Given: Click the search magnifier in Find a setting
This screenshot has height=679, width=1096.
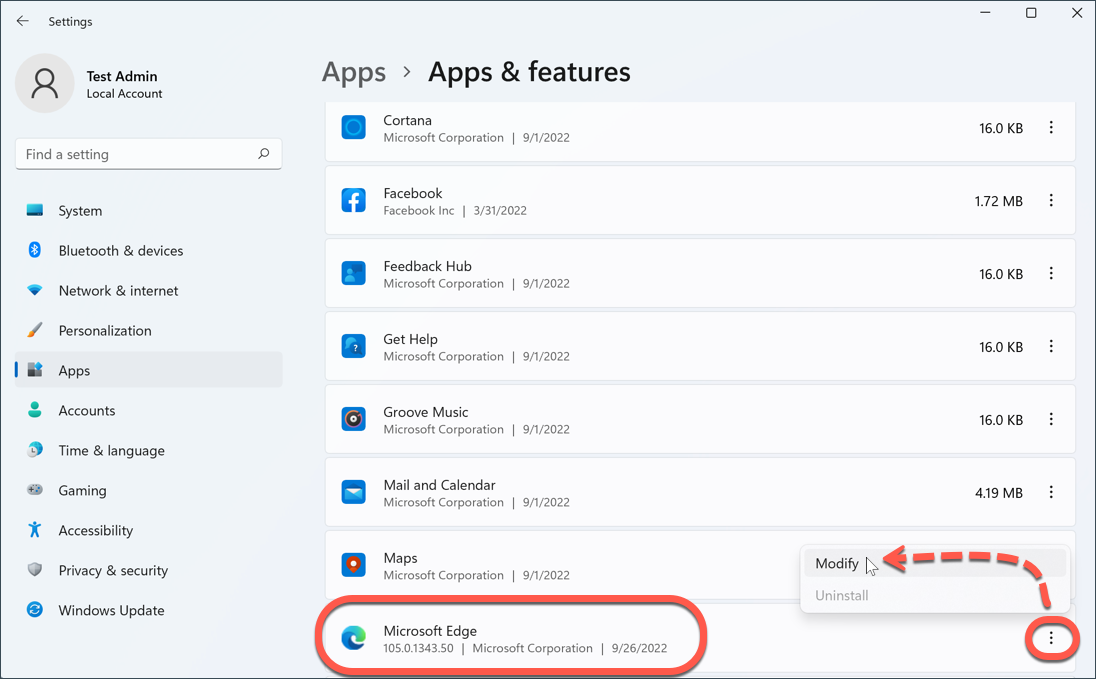Looking at the screenshot, I should coord(264,153).
